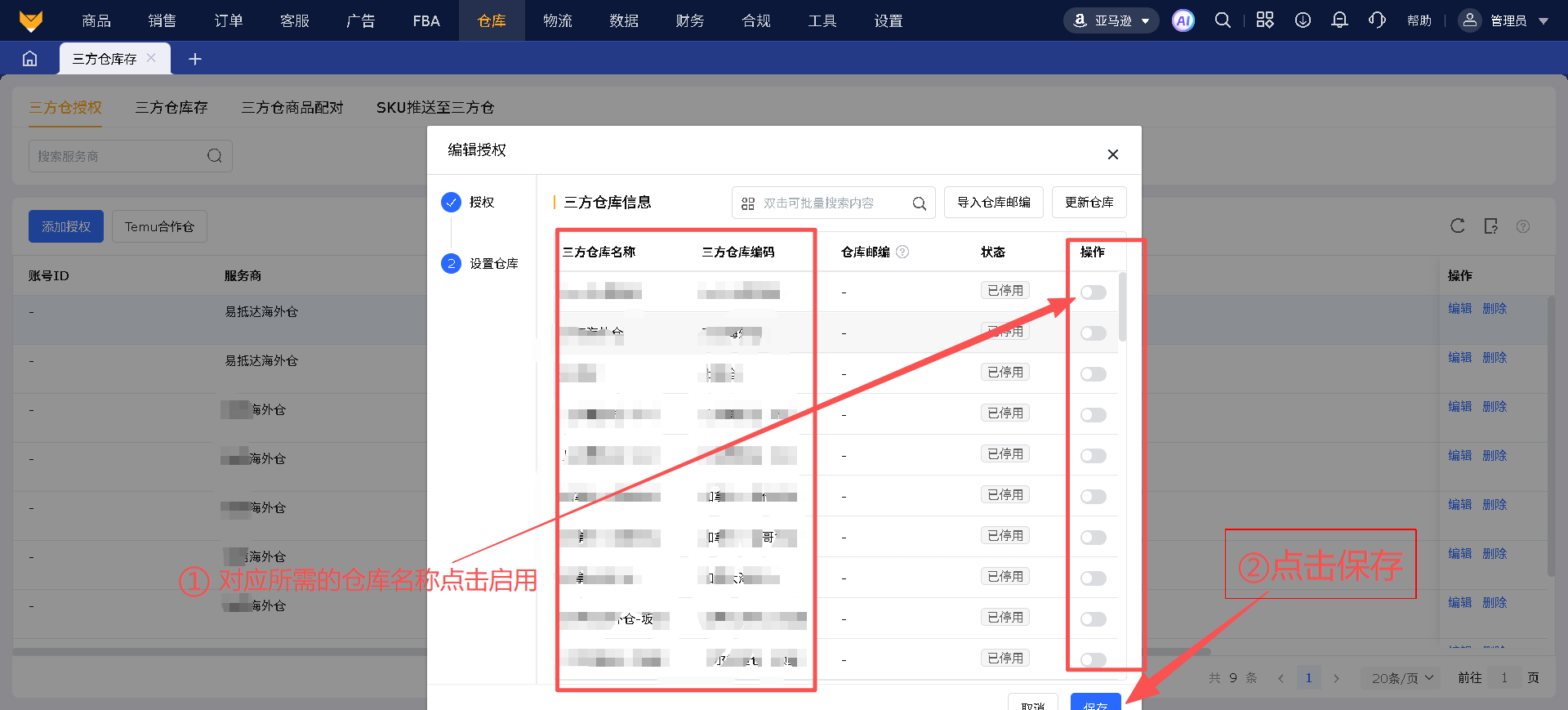Focus the 双击可批量搜索内容 input field

coord(834,203)
